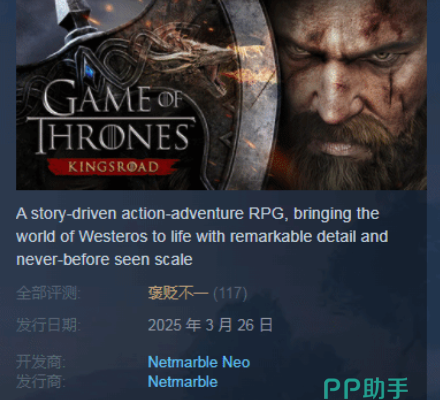Click the red KINGSROAD banner

[113, 166]
